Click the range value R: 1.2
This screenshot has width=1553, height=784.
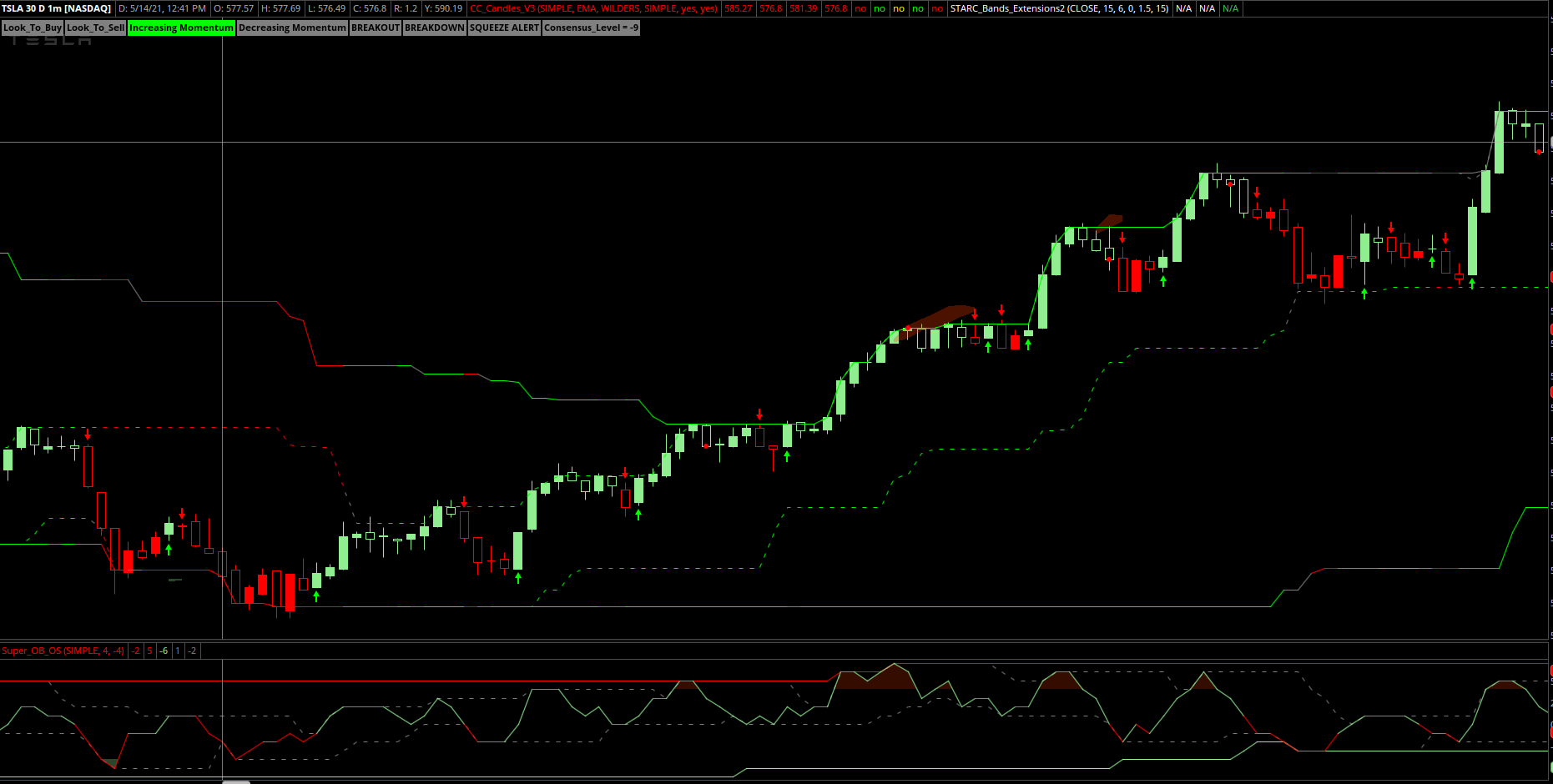406,8
